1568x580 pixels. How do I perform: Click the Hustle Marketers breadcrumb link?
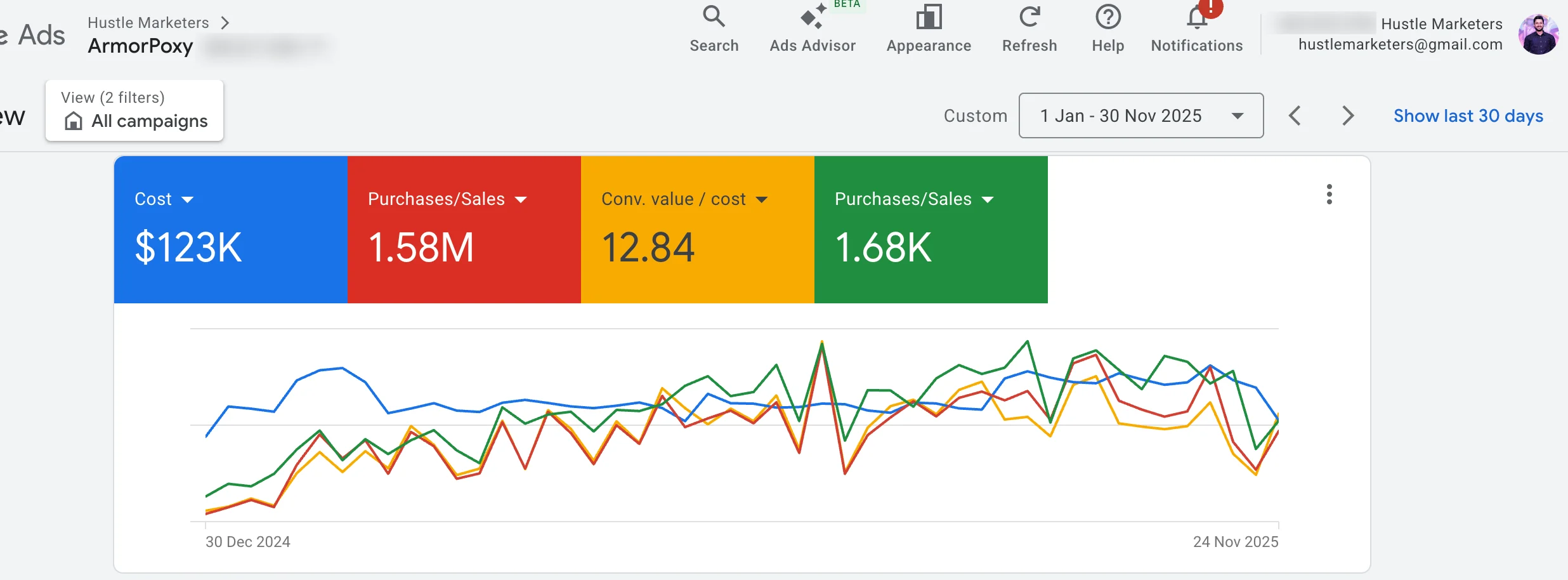[x=148, y=23]
